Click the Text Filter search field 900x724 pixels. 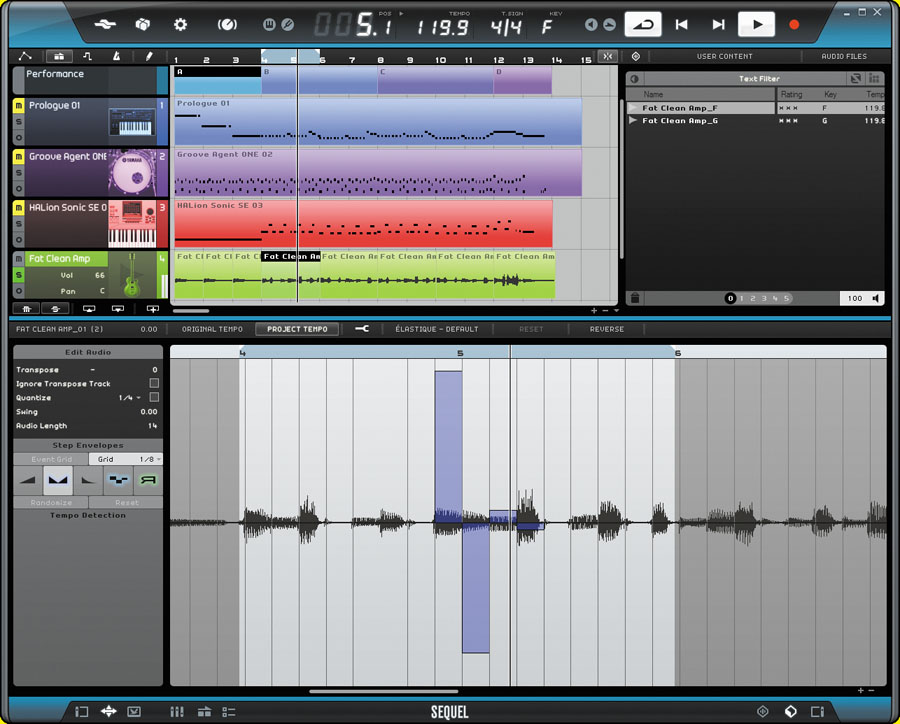pyautogui.click(x=759, y=79)
